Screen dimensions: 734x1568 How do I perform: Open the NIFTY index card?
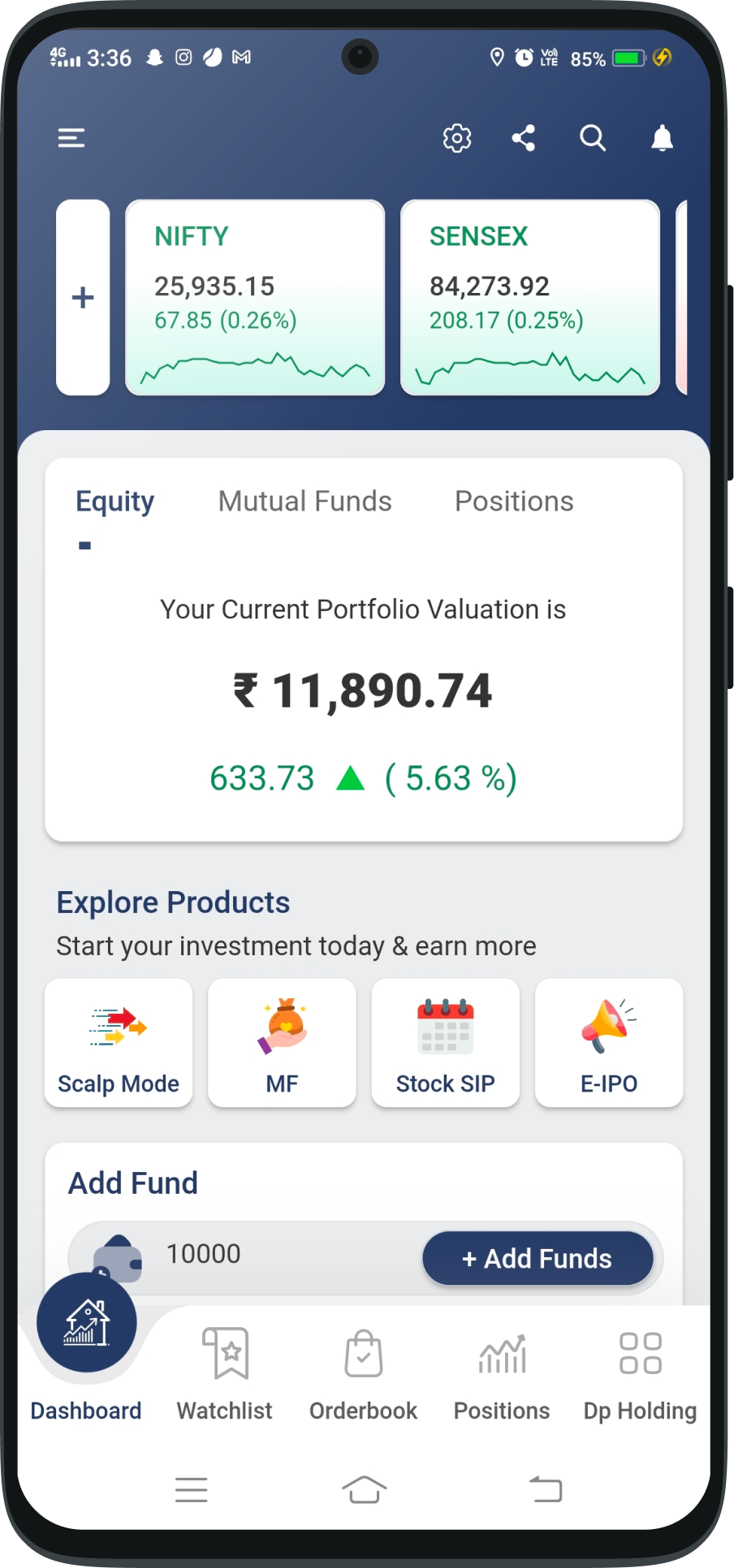click(x=255, y=298)
